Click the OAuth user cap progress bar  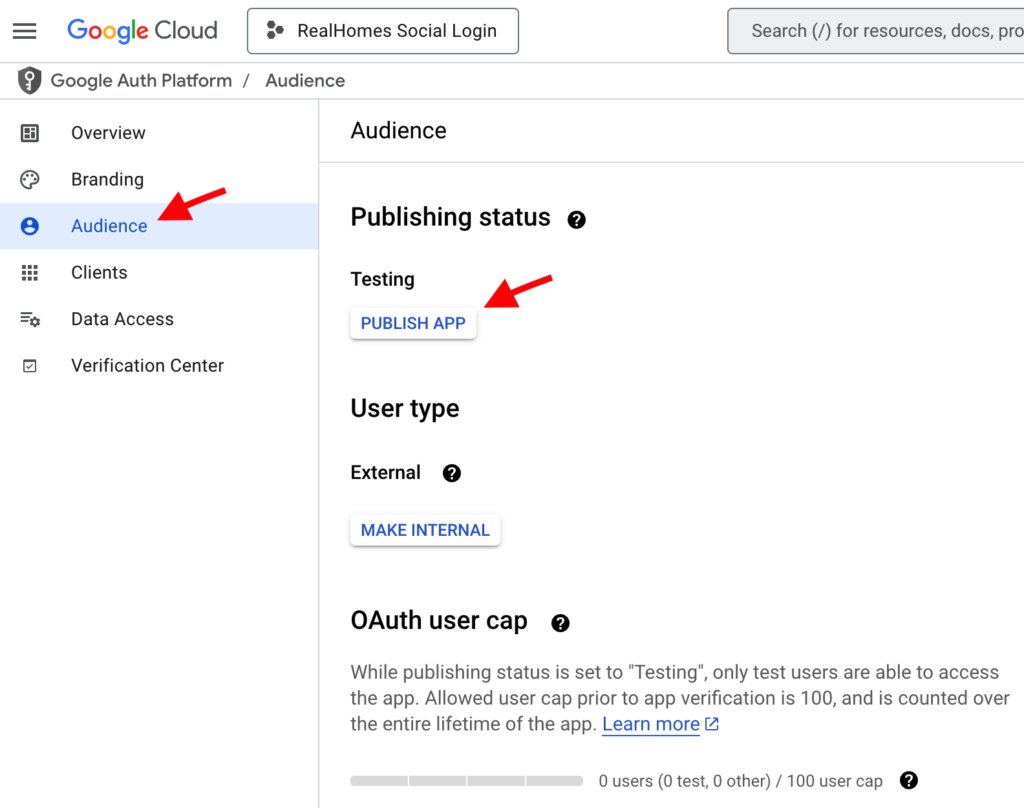pyautogui.click(x=466, y=781)
